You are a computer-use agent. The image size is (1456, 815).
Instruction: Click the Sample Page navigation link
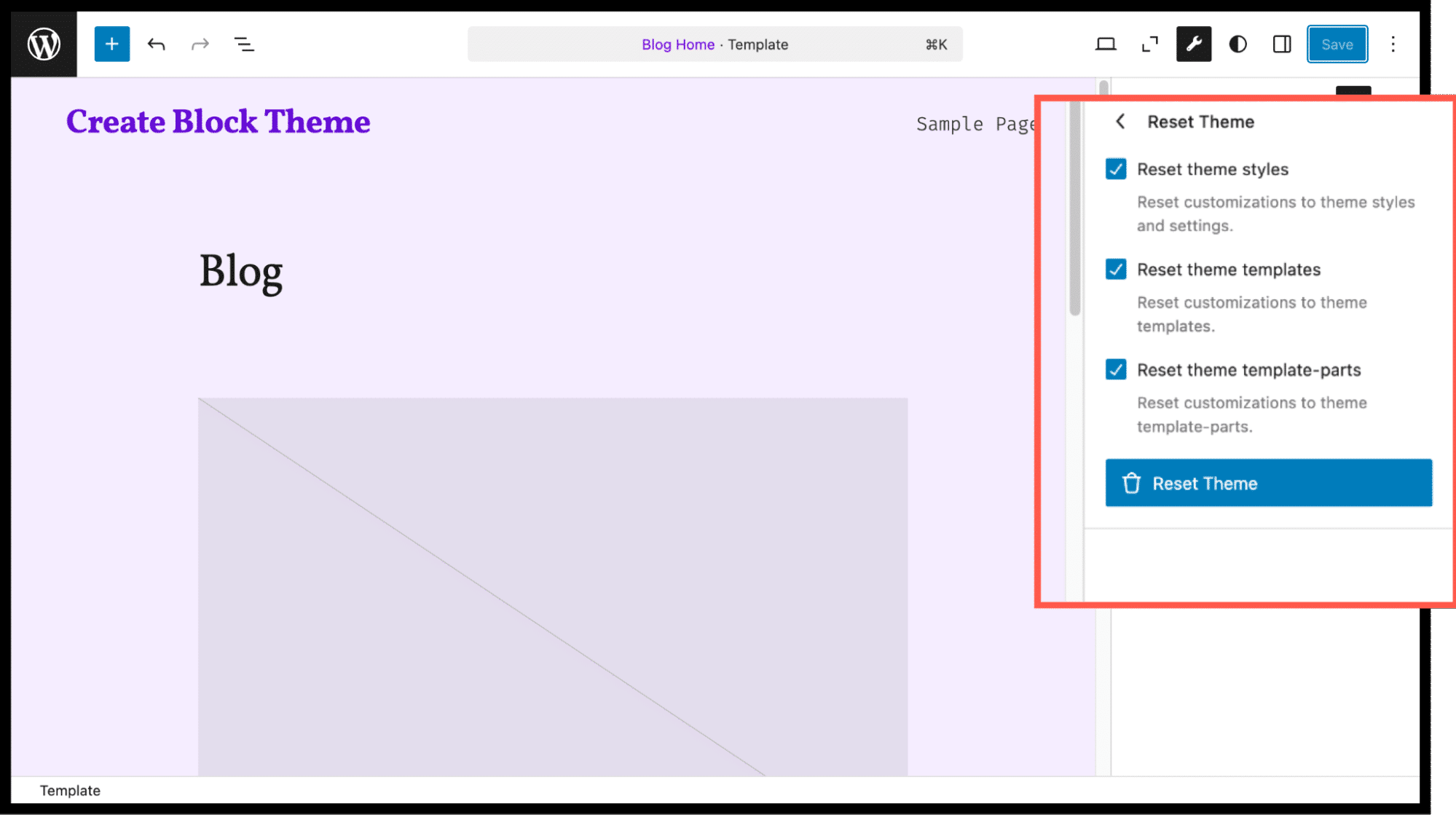[x=976, y=124]
